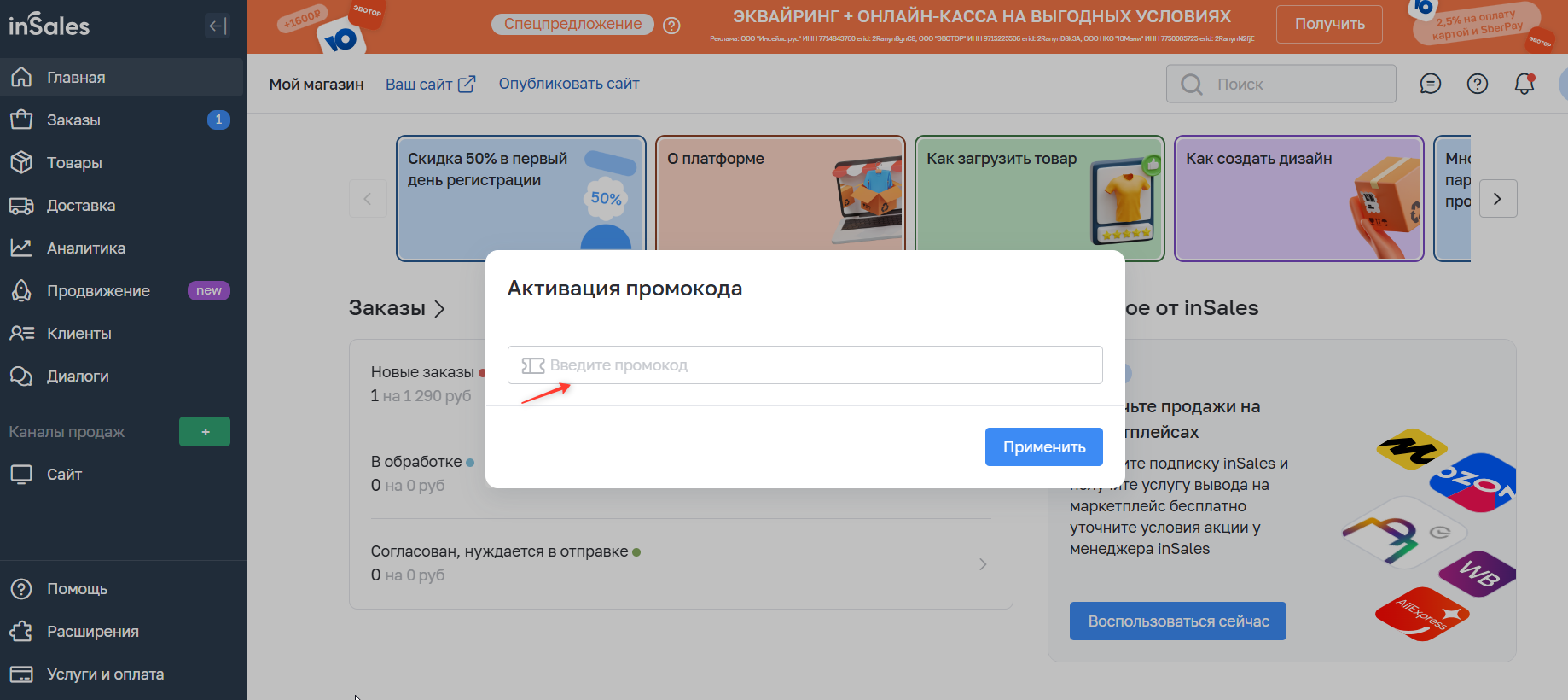Expand the Заказы heading chevron
This screenshot has width=1568, height=700.
(x=439, y=309)
